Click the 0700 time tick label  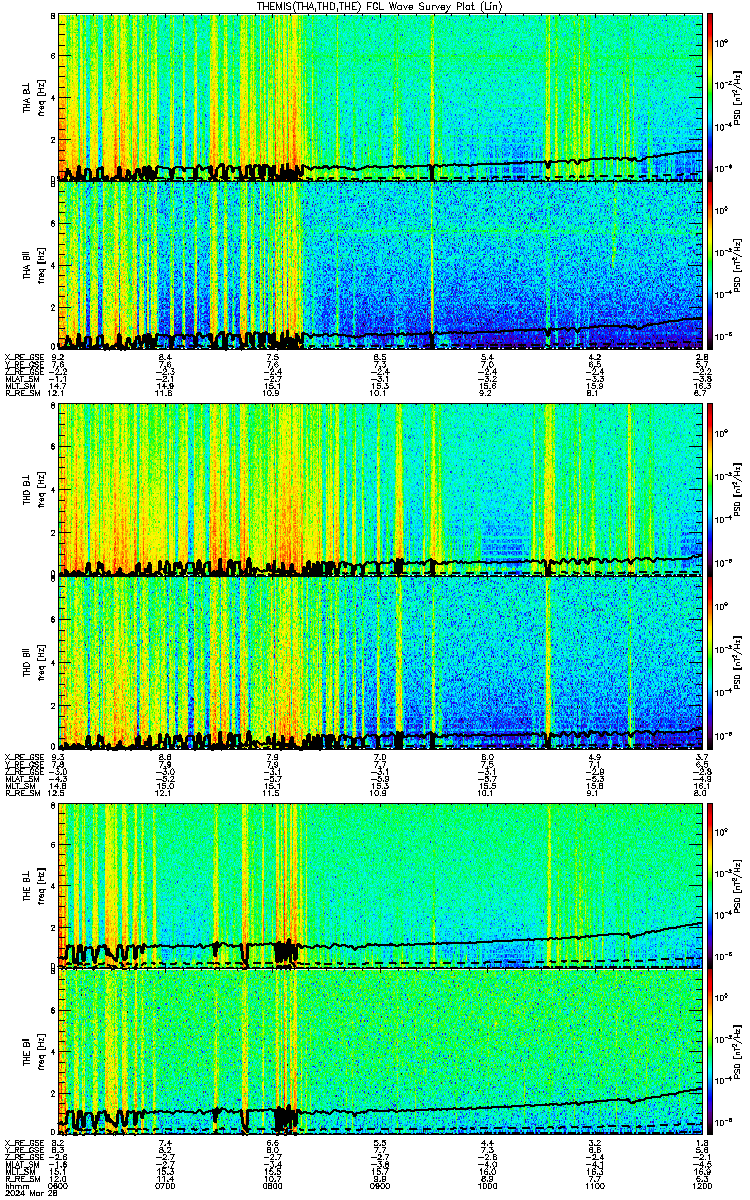tap(166, 1187)
